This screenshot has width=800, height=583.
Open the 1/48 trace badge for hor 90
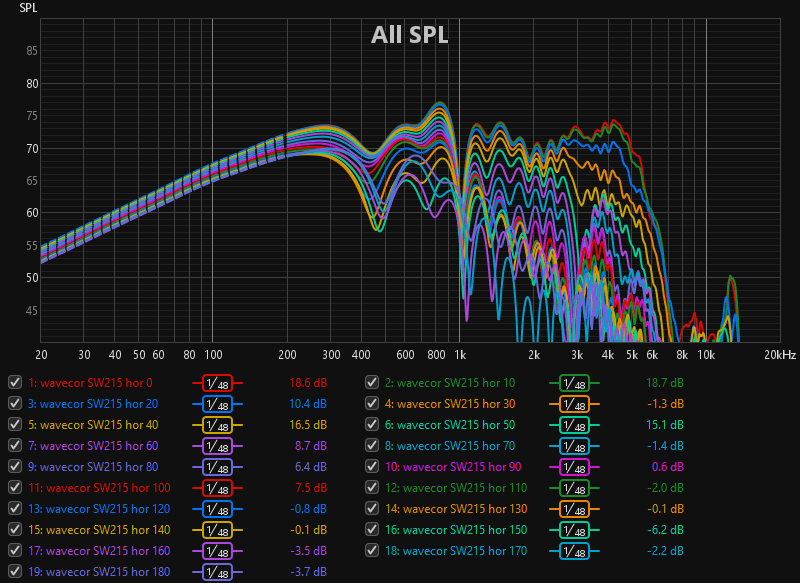tap(574, 467)
